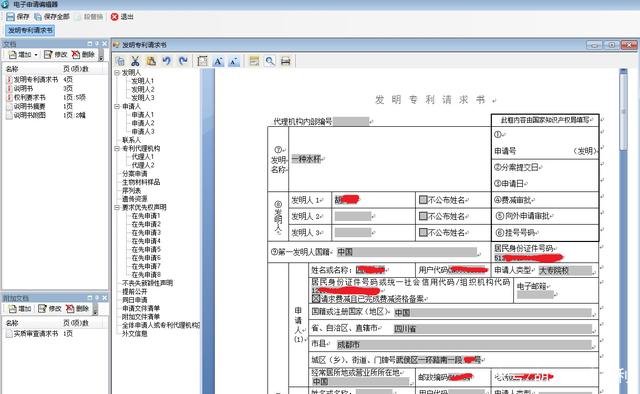Image resolution: width=640 pixels, height=394 pixels.
Task: Click the page layout icon beside redo
Action: pyautogui.click(x=202, y=61)
